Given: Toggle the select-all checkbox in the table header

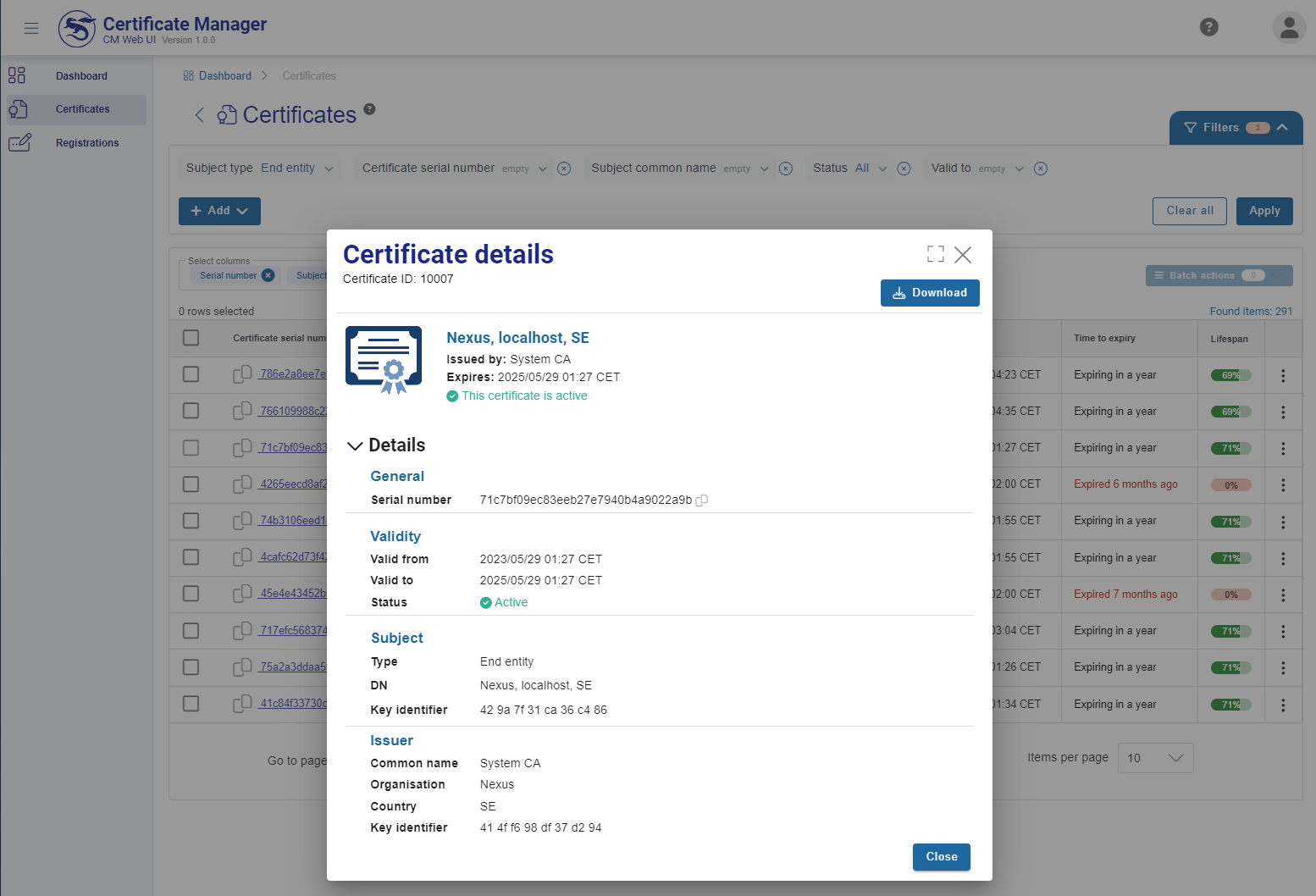Looking at the screenshot, I should [191, 337].
